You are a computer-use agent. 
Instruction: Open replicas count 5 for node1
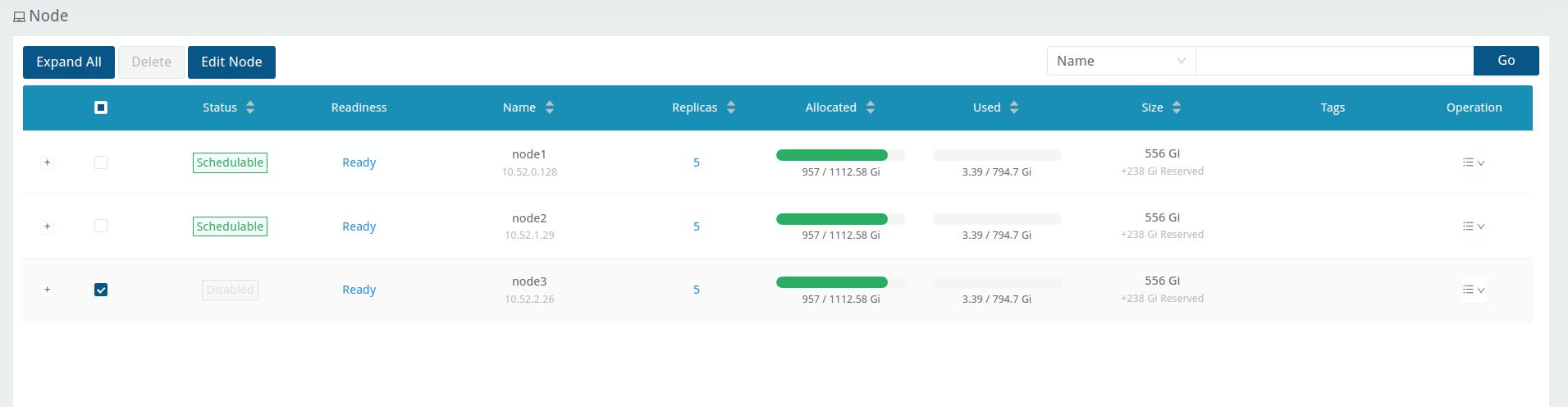coord(697,162)
